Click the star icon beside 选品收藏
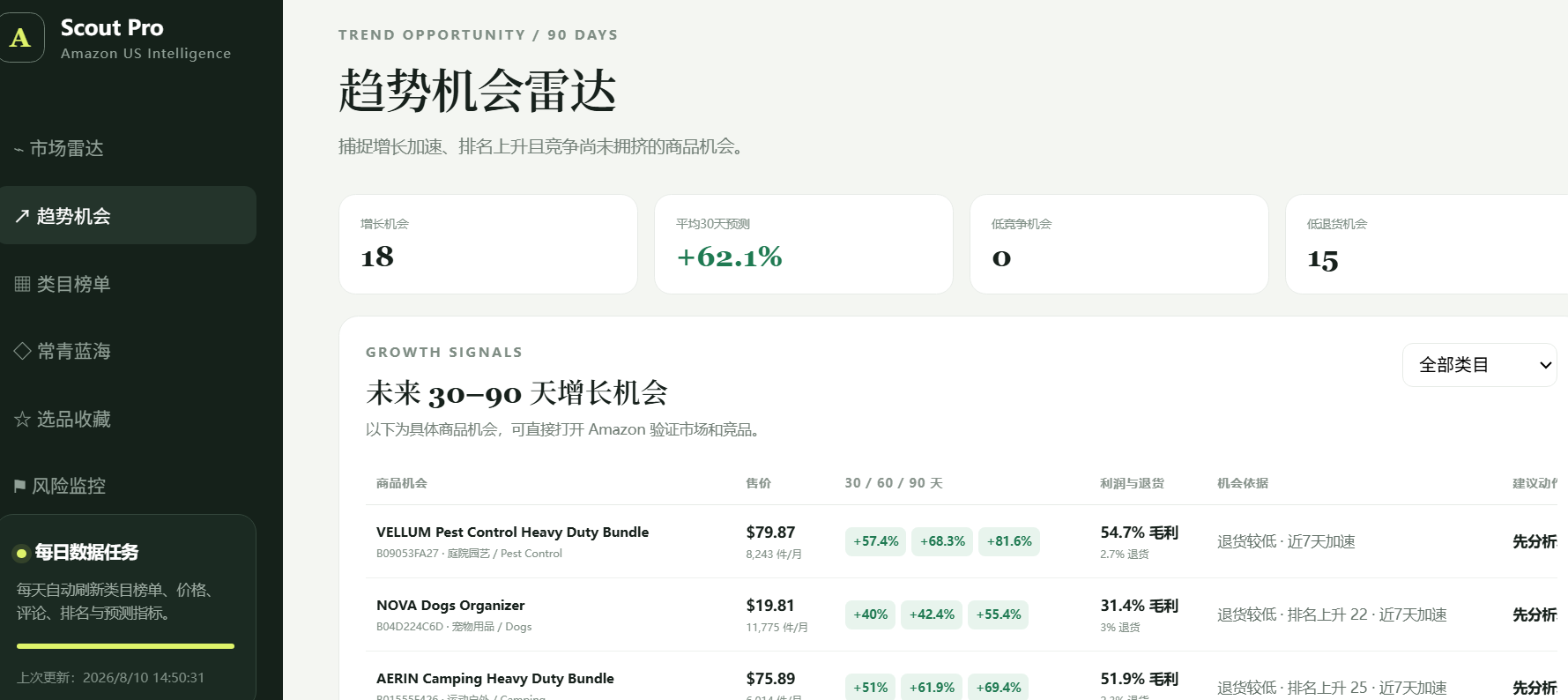Viewport: 1568px width, 700px height. [23, 419]
